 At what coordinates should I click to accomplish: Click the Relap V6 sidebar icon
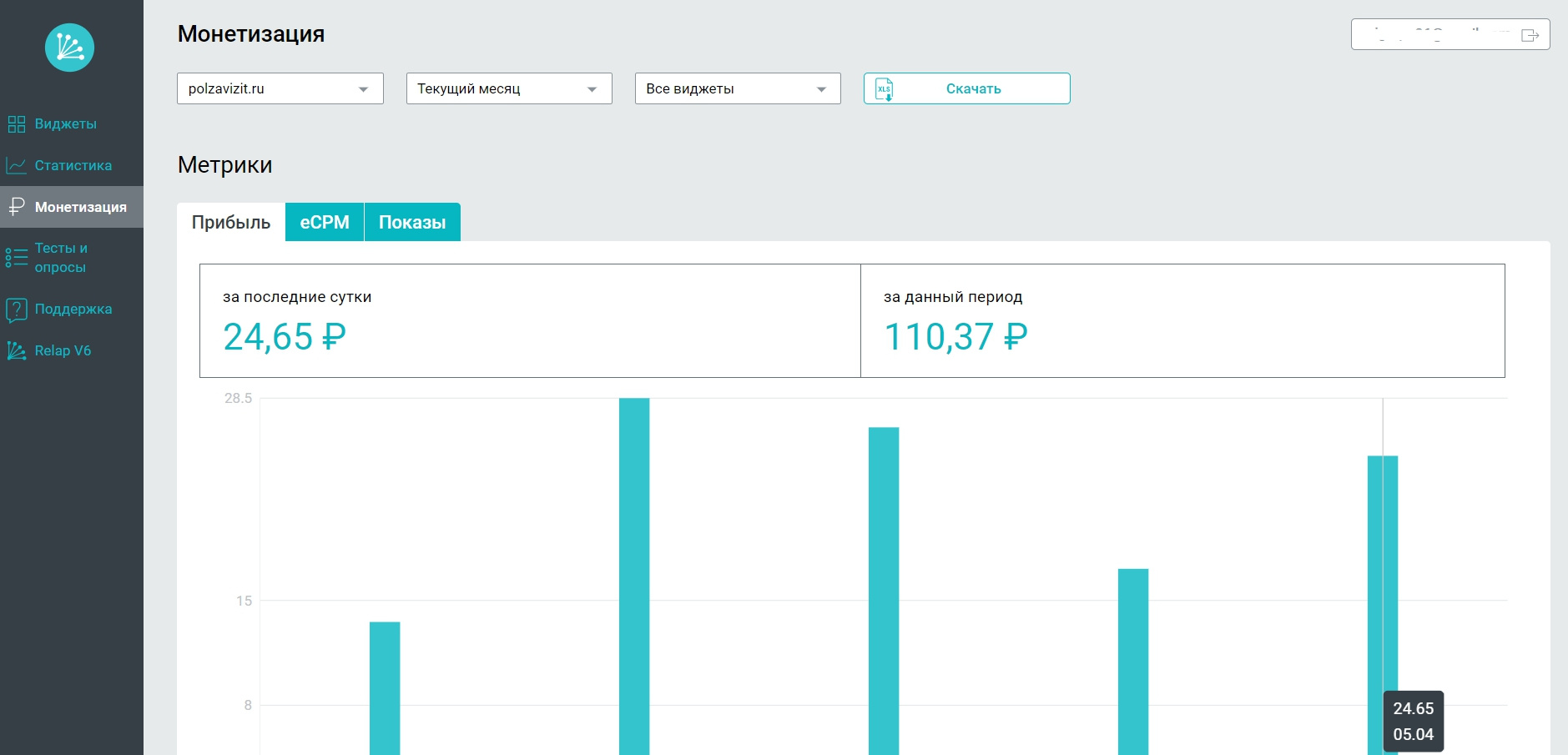point(16,351)
